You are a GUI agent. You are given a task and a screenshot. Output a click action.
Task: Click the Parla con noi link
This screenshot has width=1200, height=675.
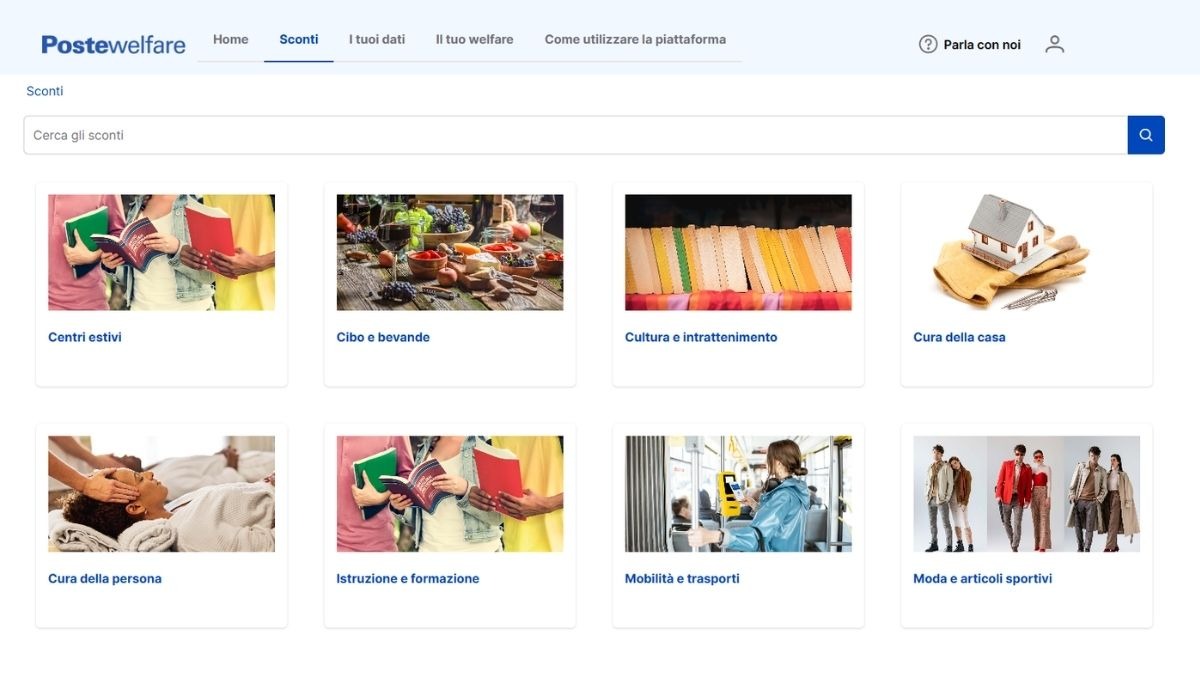coord(982,44)
